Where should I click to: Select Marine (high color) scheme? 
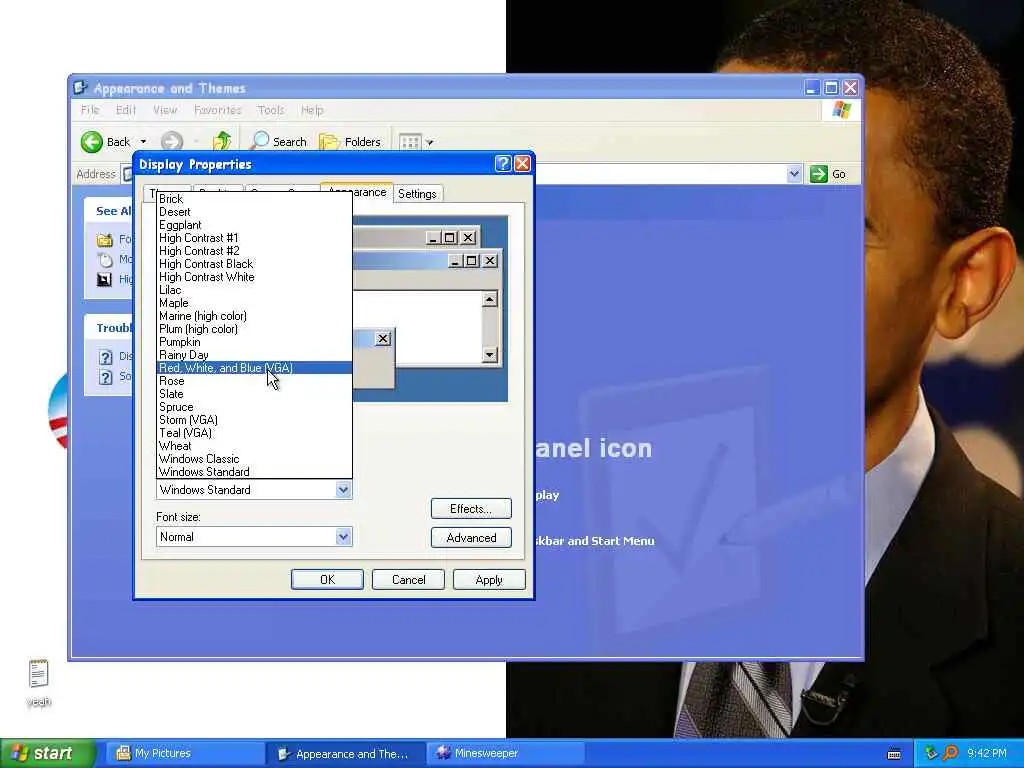(255, 316)
